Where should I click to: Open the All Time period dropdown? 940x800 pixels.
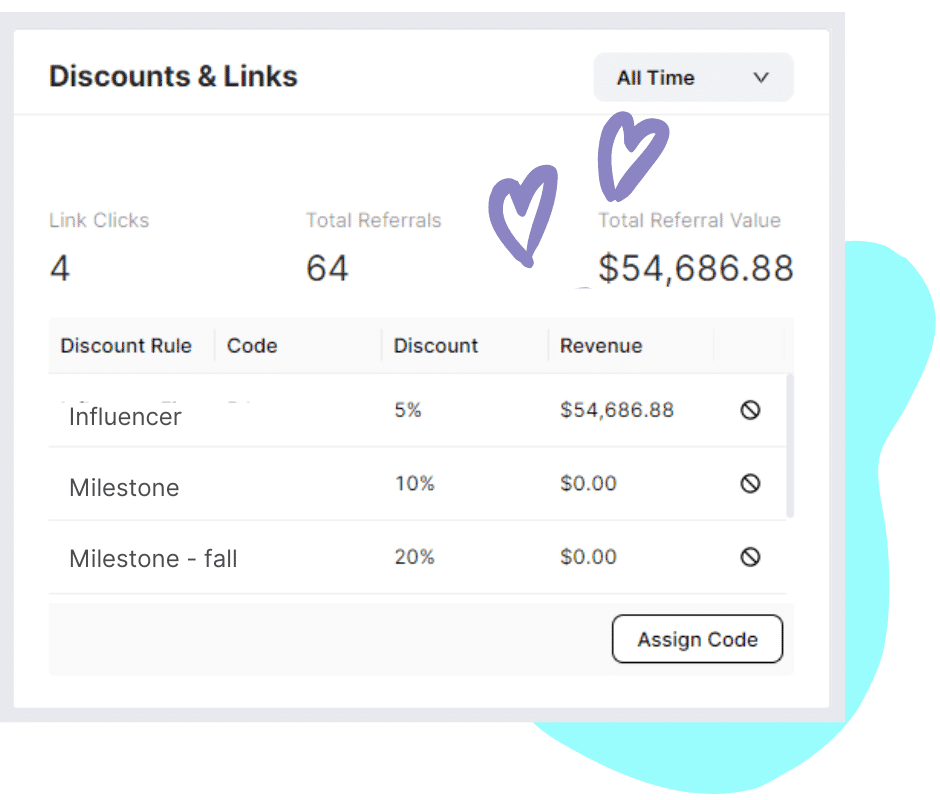[x=693, y=77]
